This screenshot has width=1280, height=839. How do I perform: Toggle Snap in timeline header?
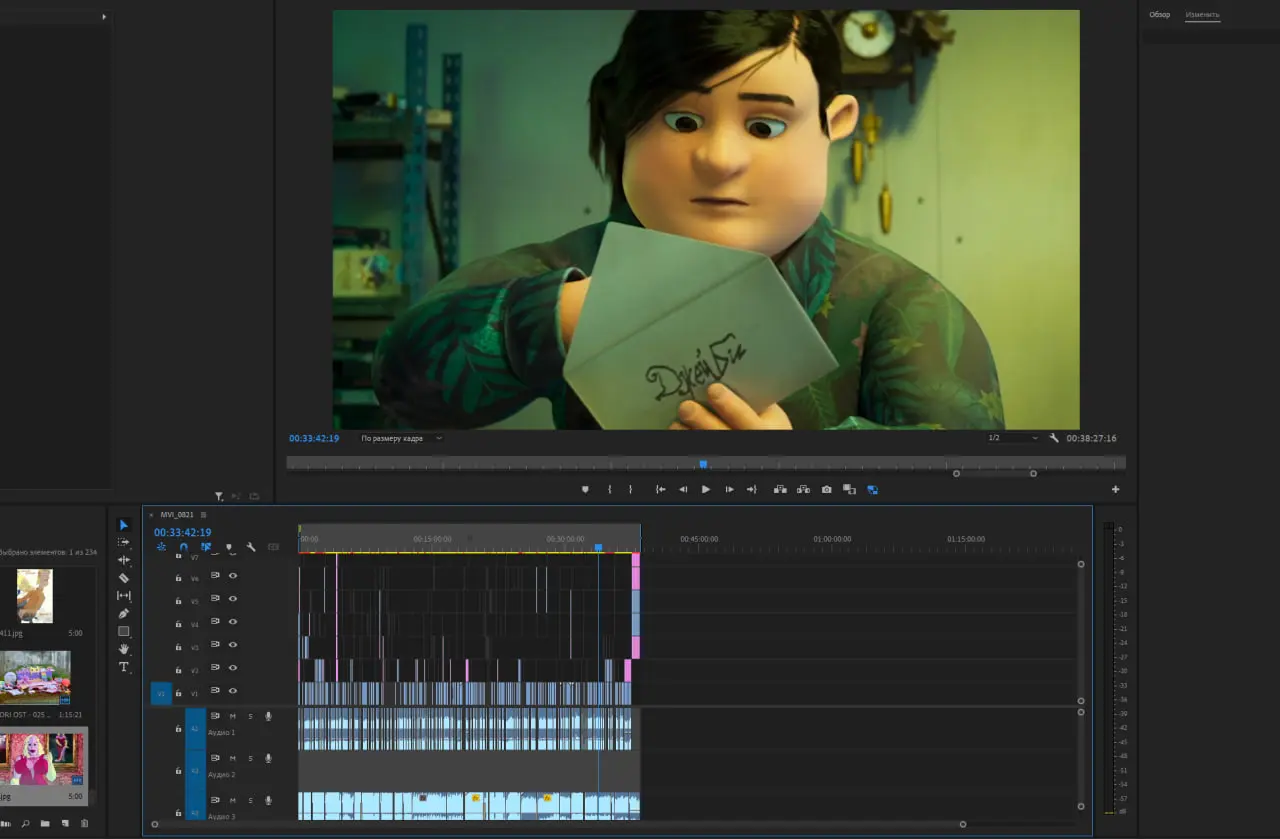pyautogui.click(x=183, y=547)
